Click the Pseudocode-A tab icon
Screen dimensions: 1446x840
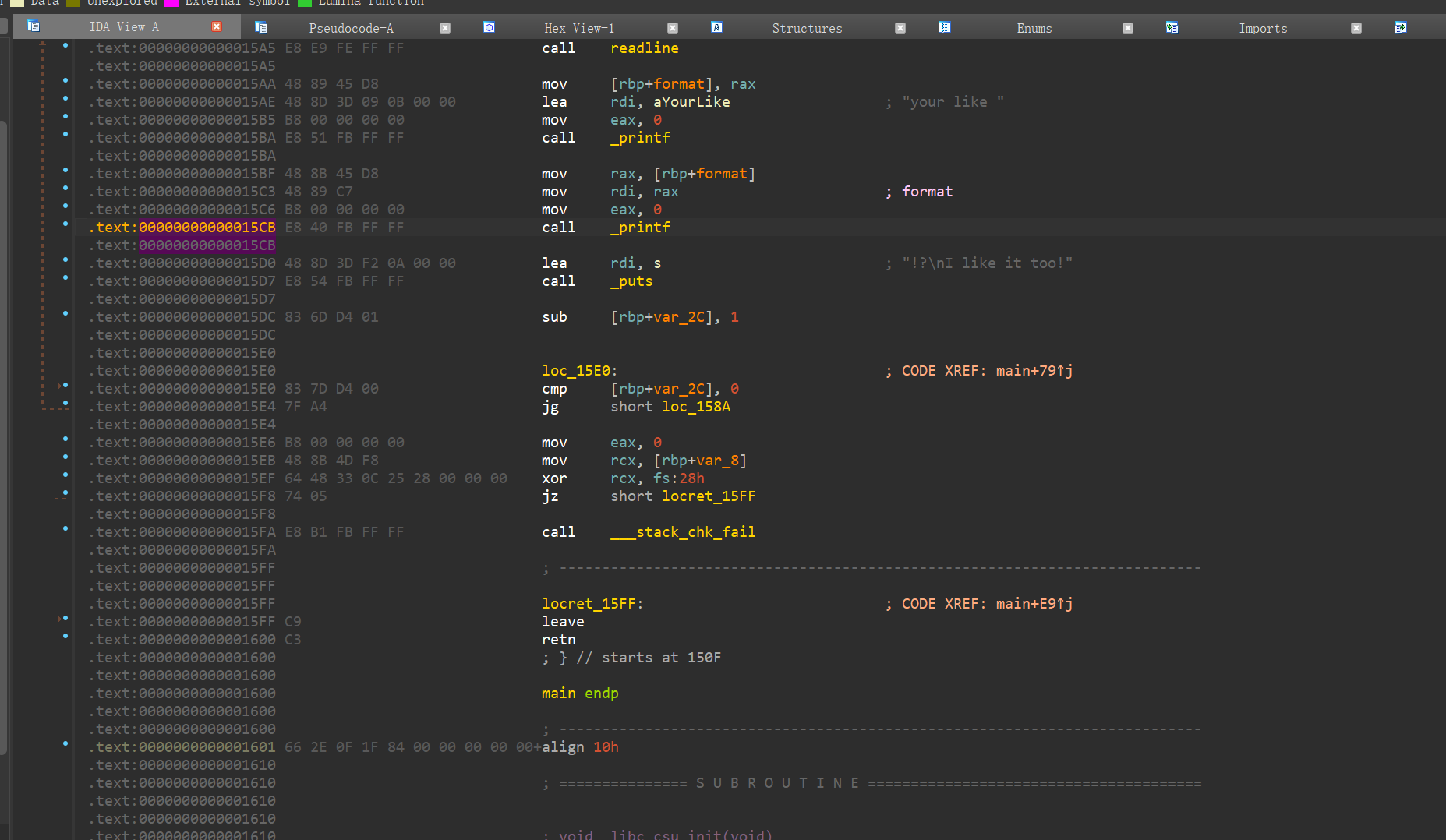click(x=261, y=27)
